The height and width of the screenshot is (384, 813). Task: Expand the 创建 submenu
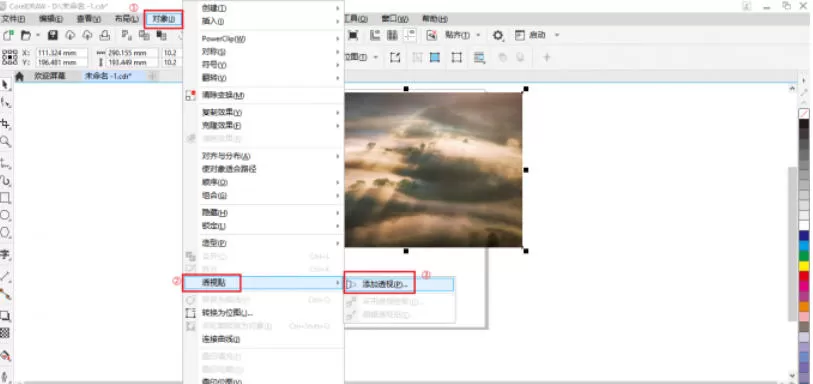point(264,8)
